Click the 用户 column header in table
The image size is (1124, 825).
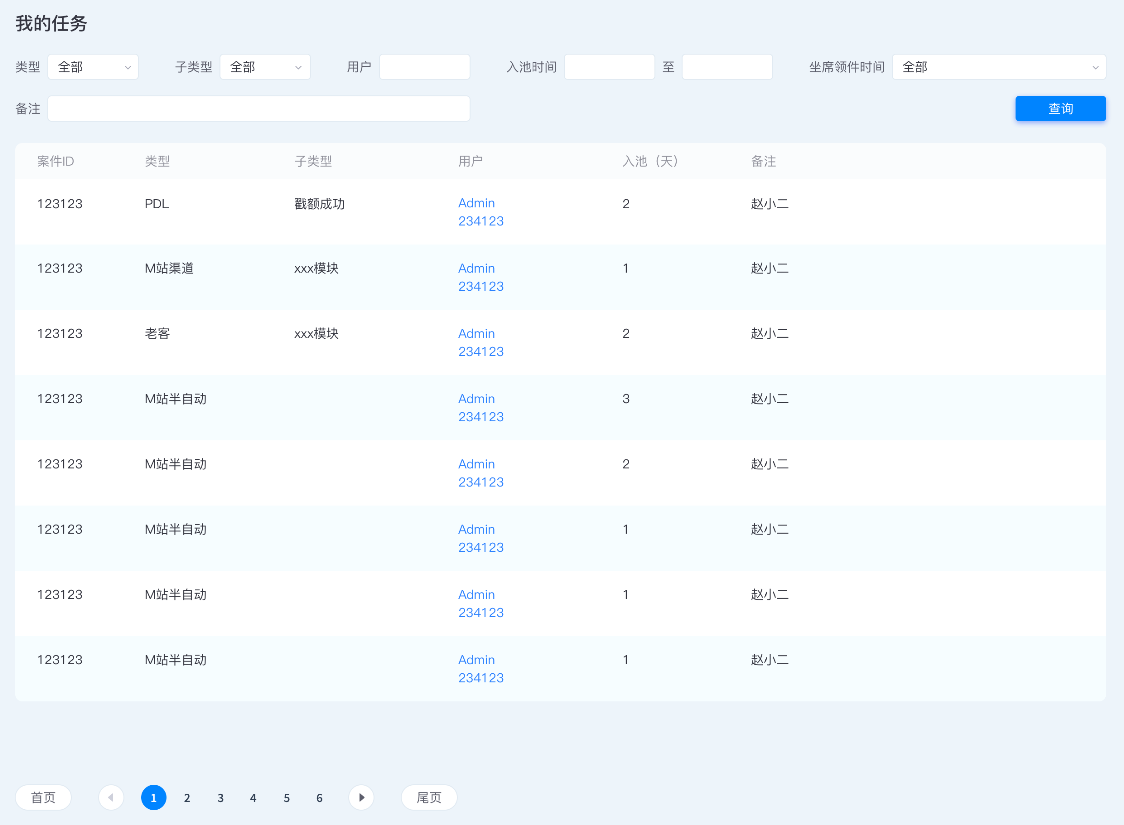click(x=470, y=162)
